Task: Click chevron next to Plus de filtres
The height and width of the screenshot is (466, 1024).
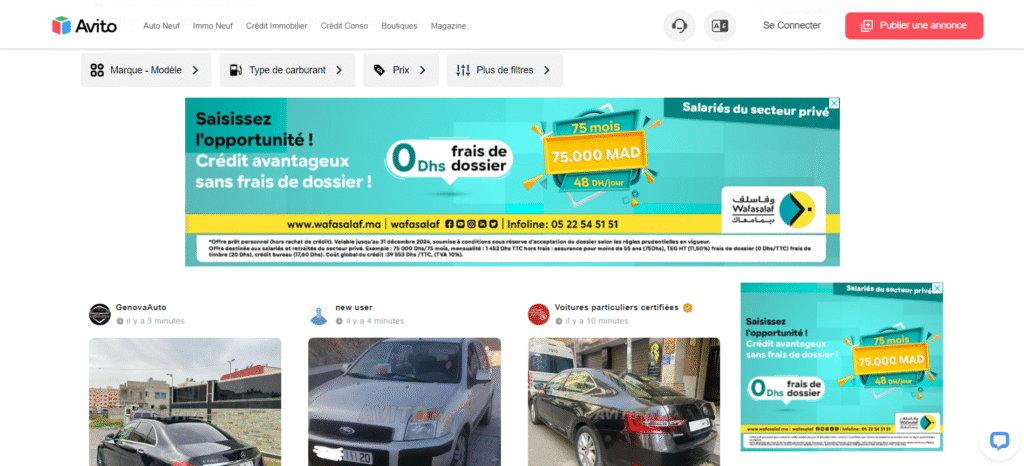Action: click(x=547, y=70)
